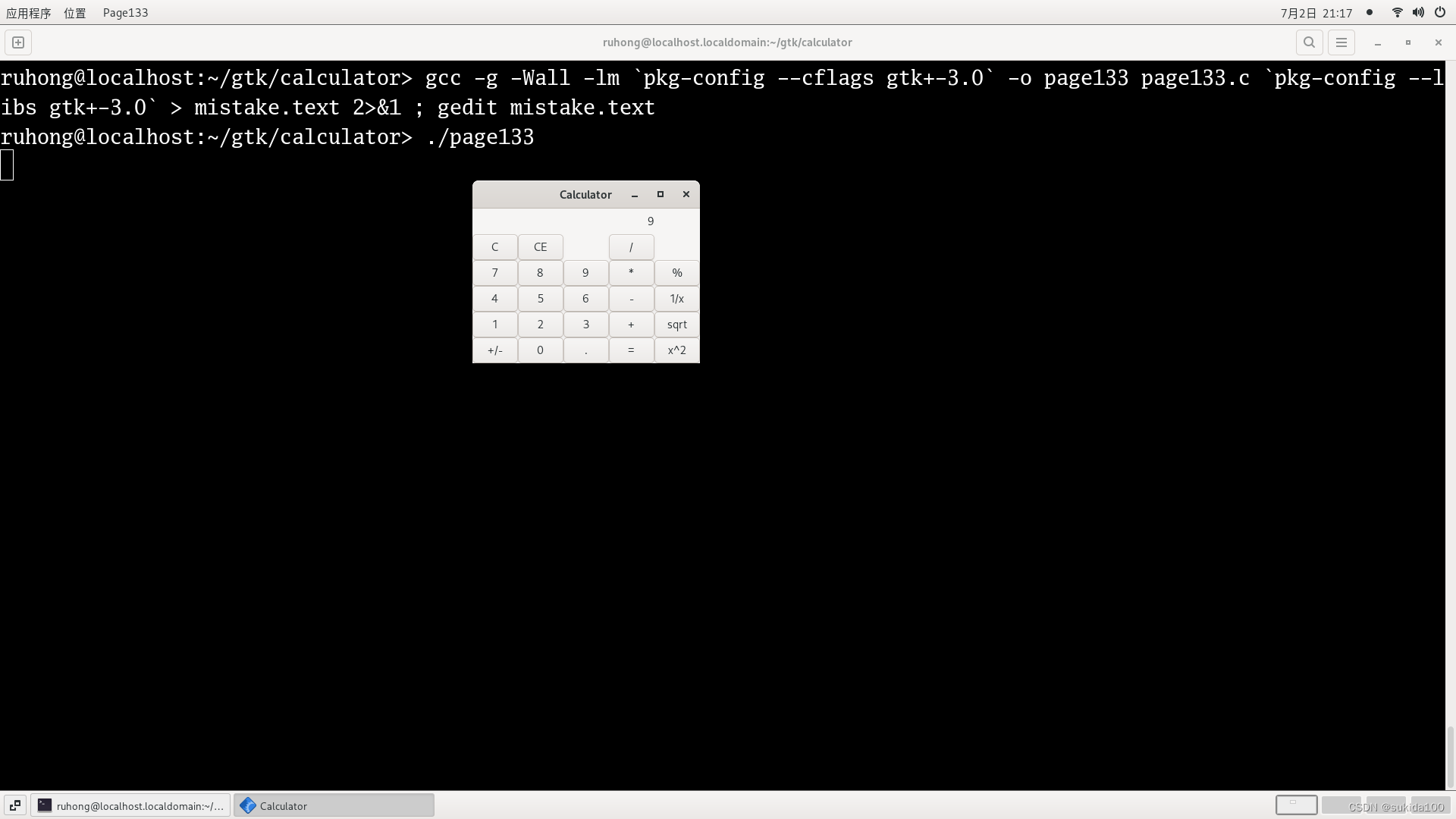
Task: Click the 1/x reciprocal button
Action: coord(676,298)
